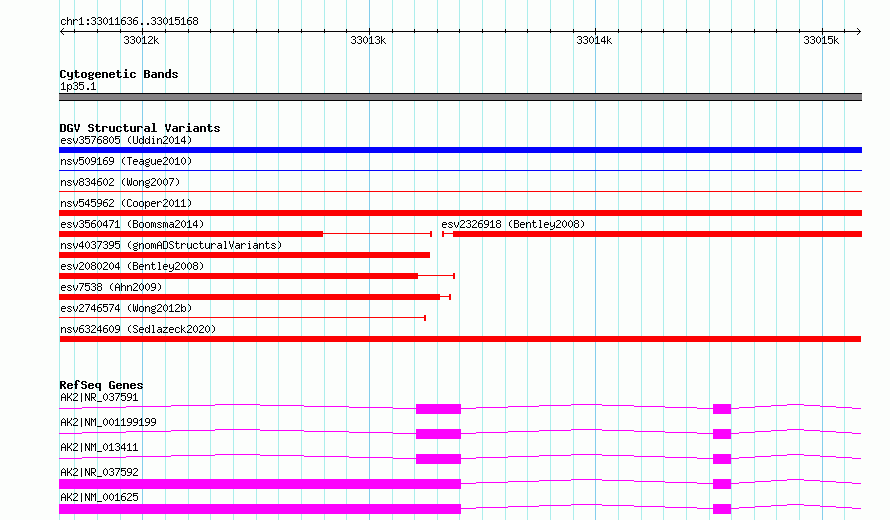Click the AK2|NR_037591 transcript label
Image resolution: width=890 pixels, height=520 pixels.
(x=99, y=397)
